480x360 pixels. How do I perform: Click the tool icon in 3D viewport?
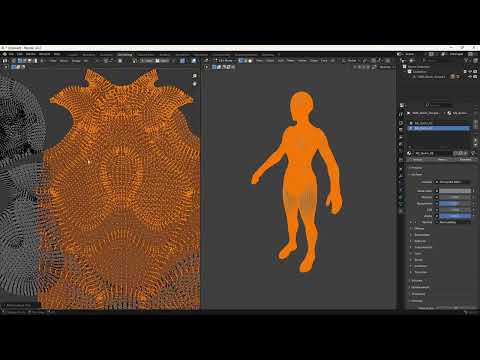click(x=207, y=67)
